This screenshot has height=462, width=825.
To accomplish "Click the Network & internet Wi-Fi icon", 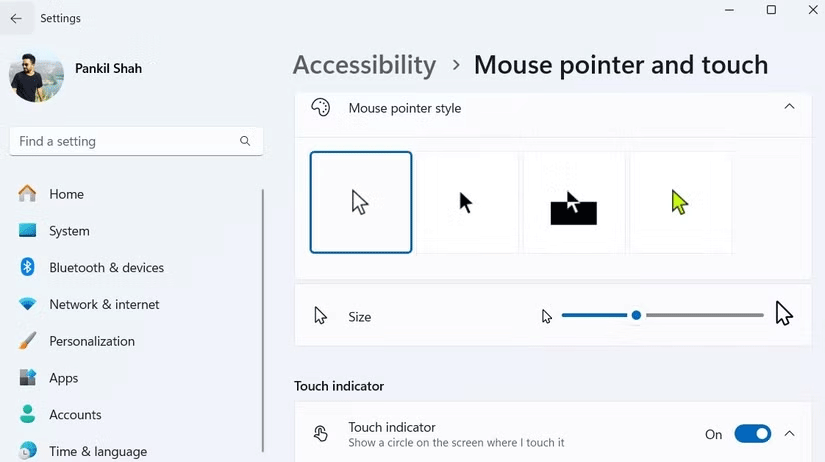I will pyautogui.click(x=28, y=304).
